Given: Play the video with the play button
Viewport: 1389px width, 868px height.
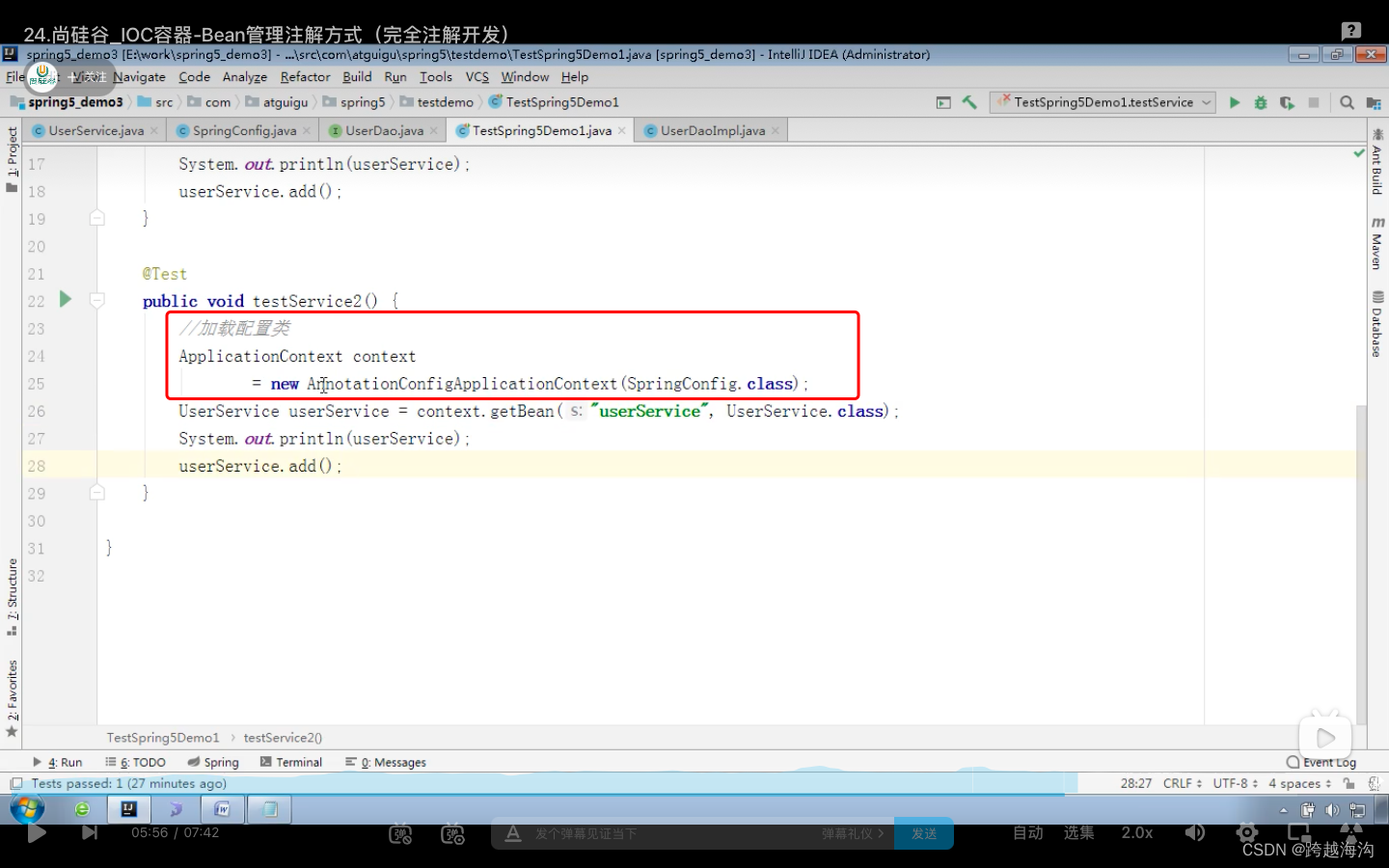Looking at the screenshot, I should point(37,833).
